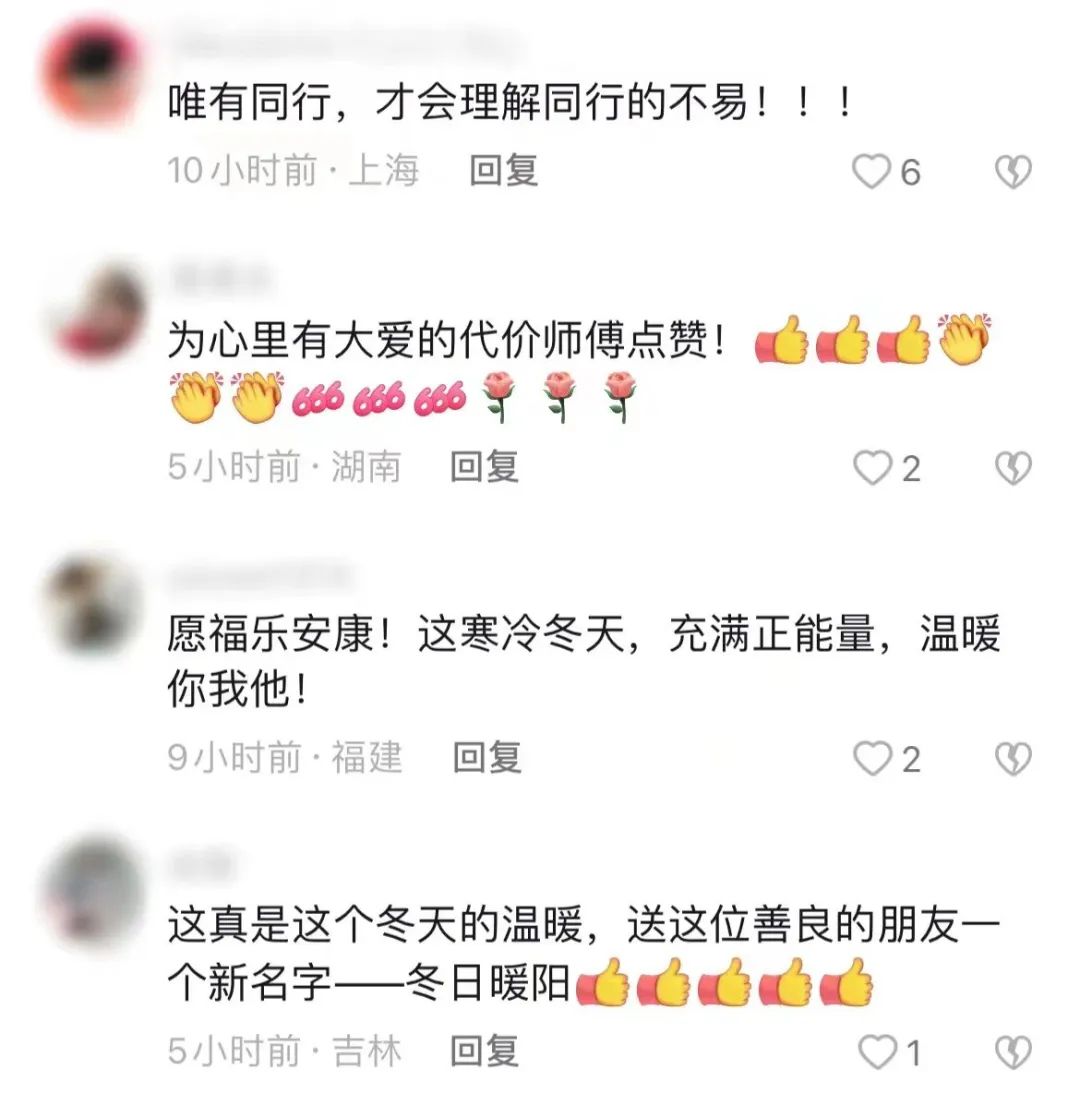Reply to the Hunan comment via 回复
1080x1118 pixels.
(484, 468)
